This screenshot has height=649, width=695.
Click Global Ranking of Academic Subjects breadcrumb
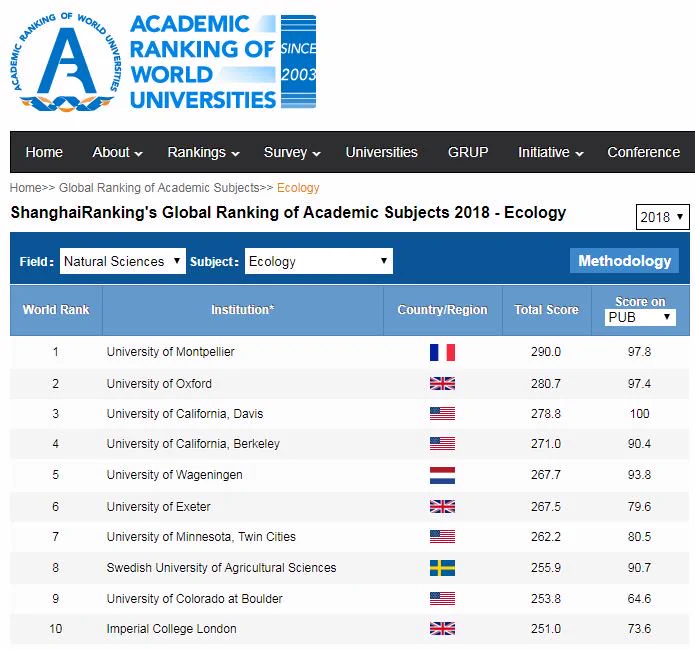tap(159, 188)
